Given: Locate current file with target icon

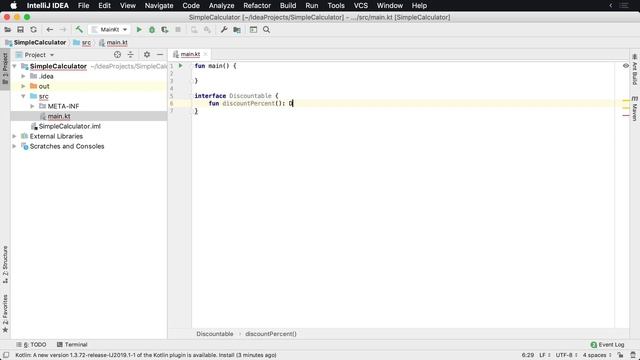Looking at the screenshot, I should pos(118,55).
